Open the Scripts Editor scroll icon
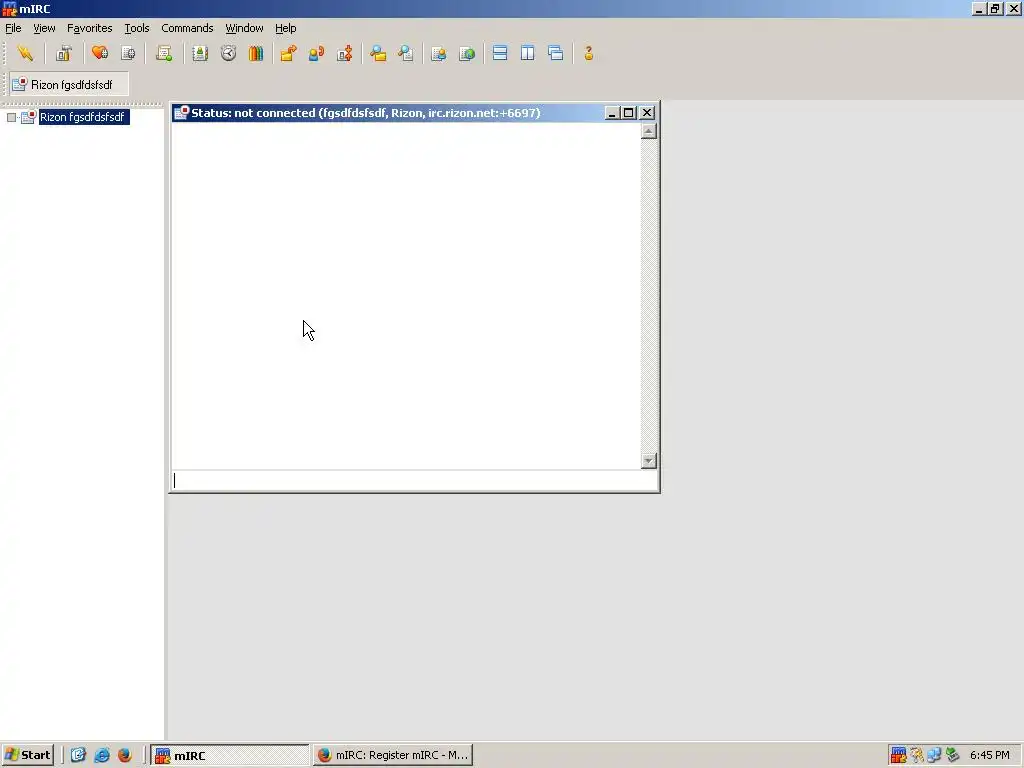 click(164, 54)
